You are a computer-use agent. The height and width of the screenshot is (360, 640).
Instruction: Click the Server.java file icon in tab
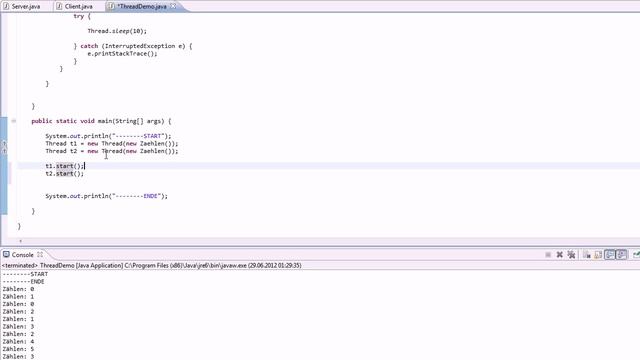coord(6,6)
